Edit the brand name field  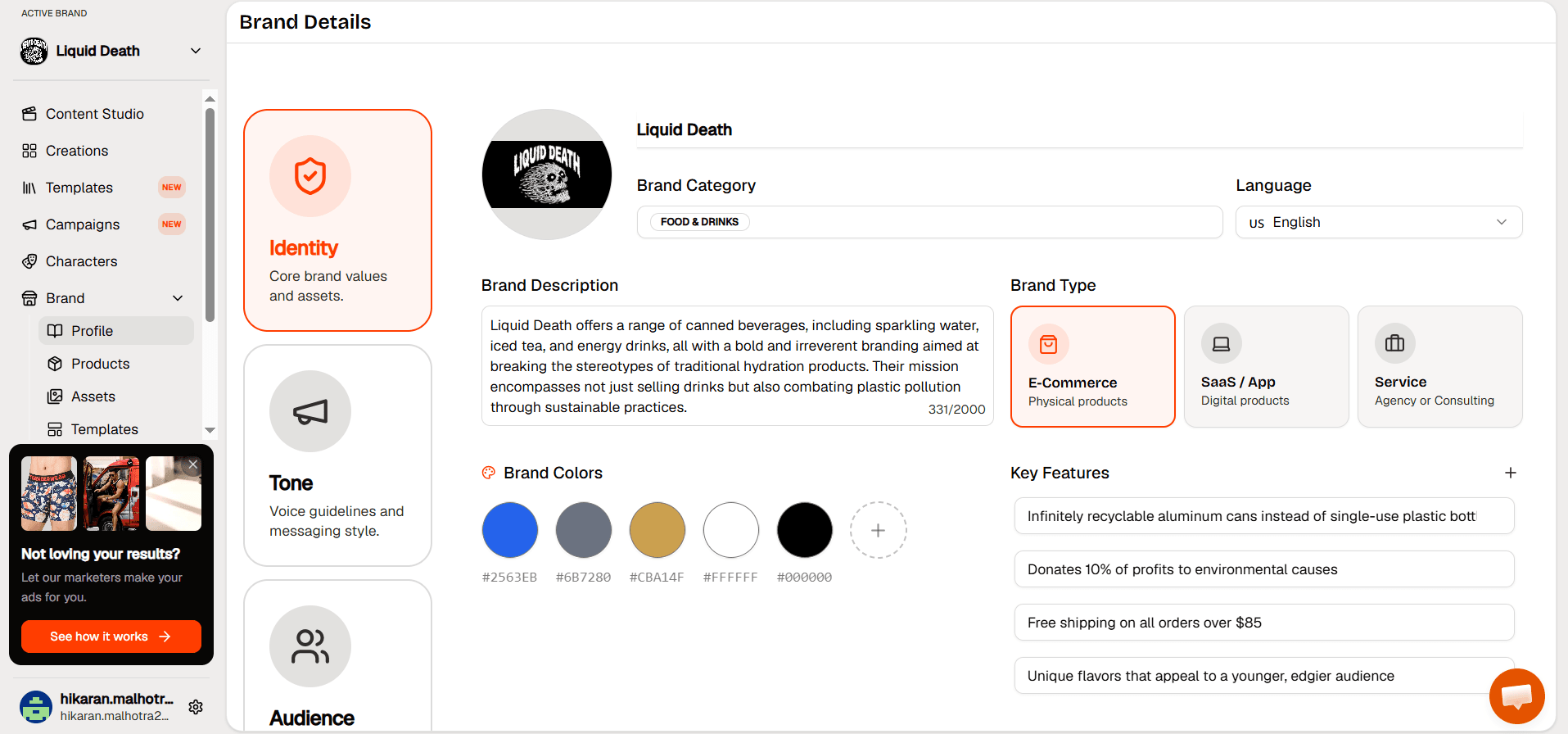[1080, 129]
